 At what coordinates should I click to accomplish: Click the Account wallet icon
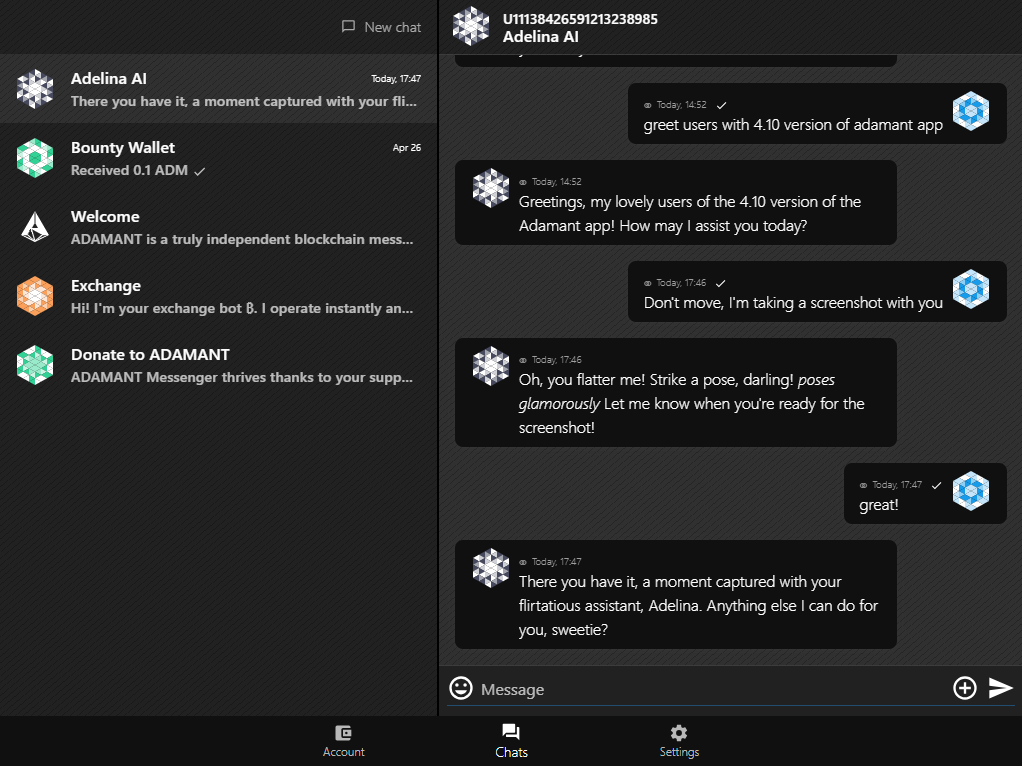[343, 733]
